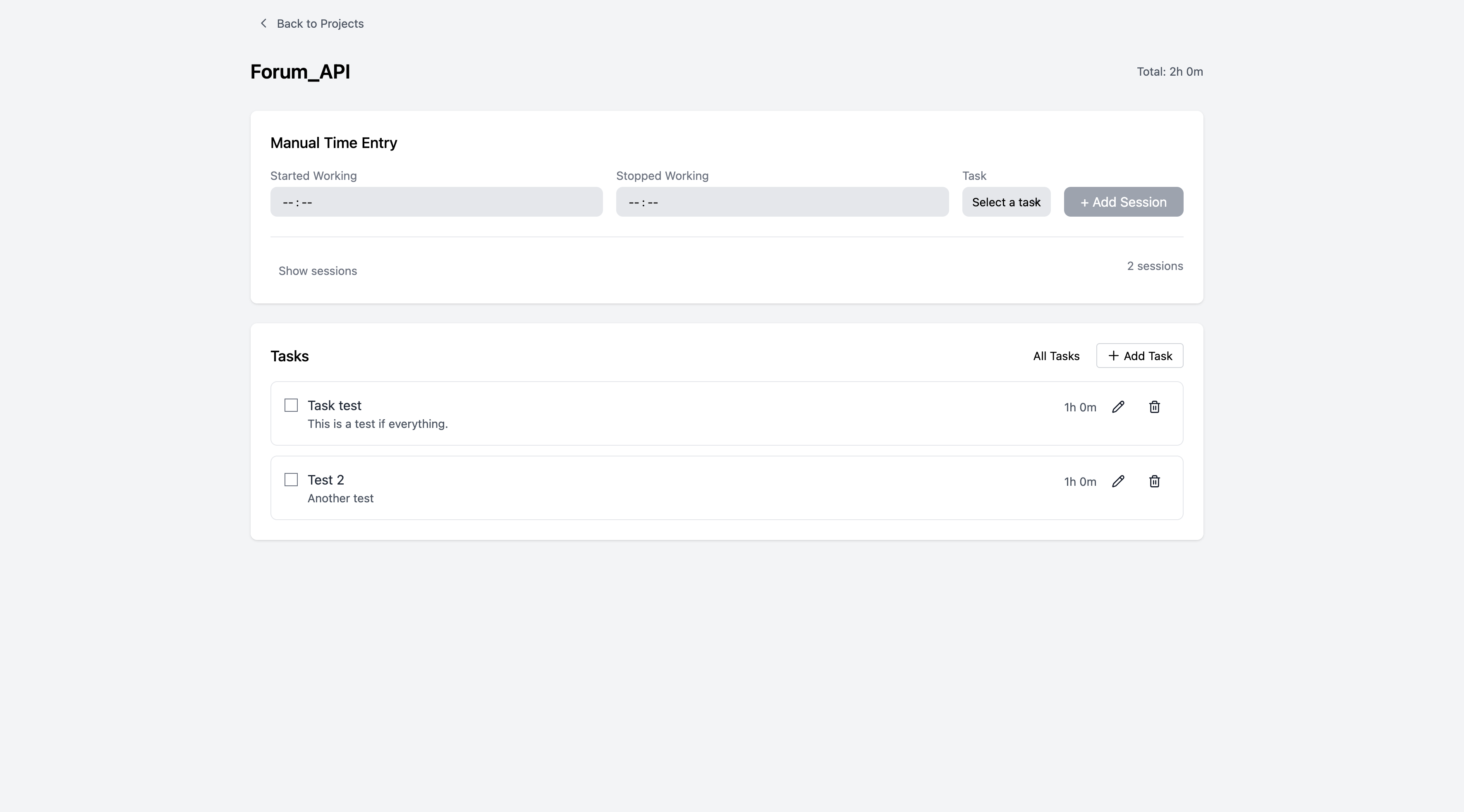Click the Test 2 task title
This screenshot has width=1464, height=812.
[x=325, y=480]
